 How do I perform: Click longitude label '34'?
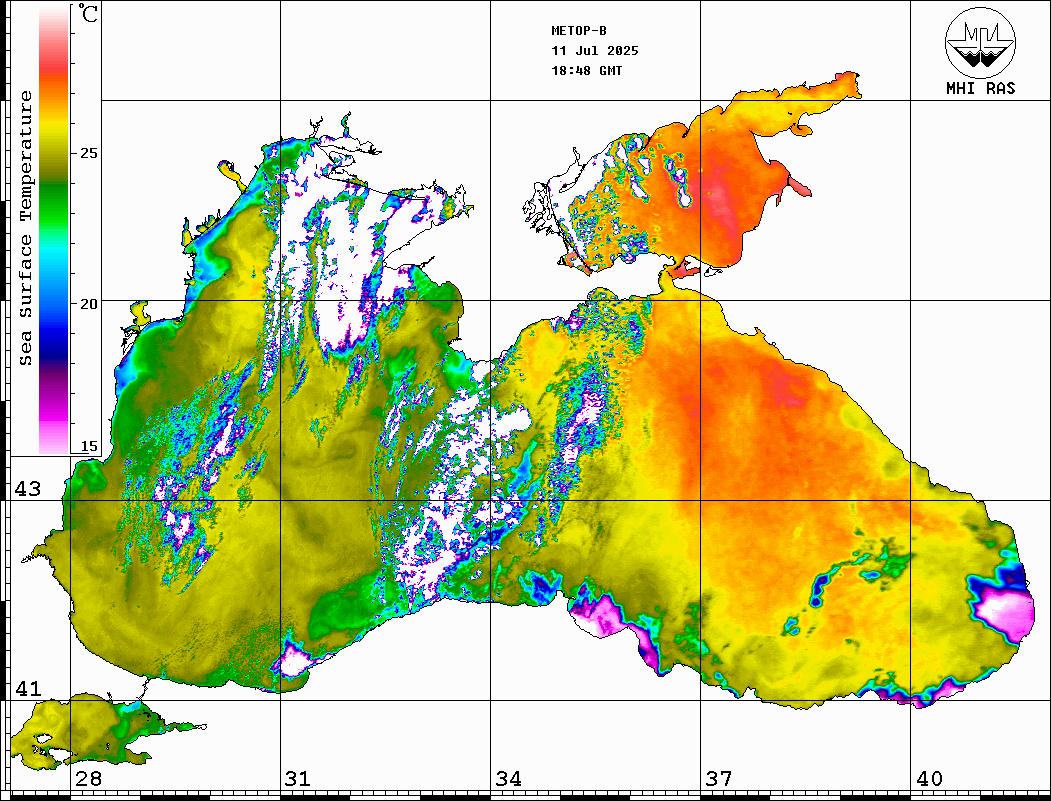pos(508,779)
